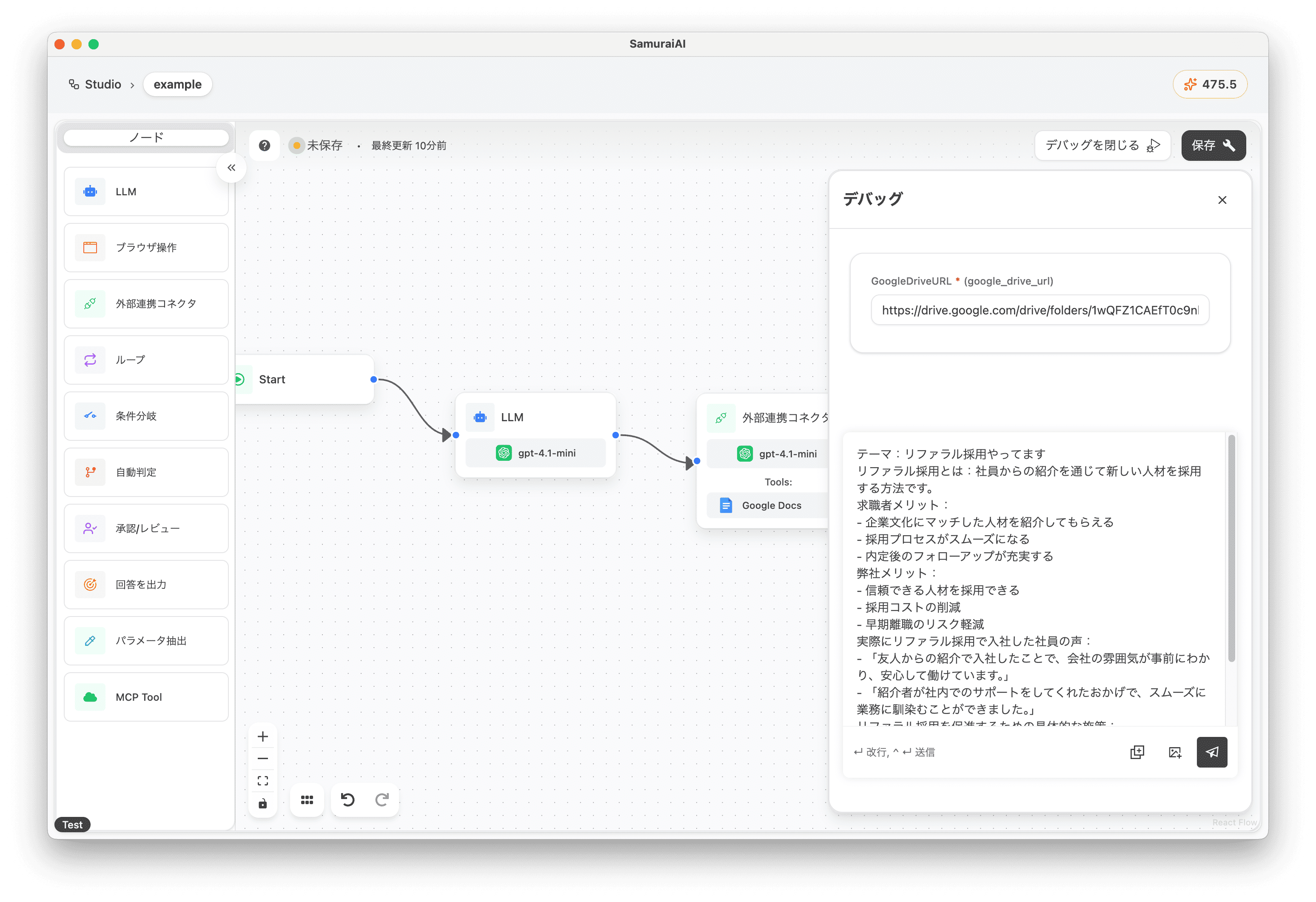Click the zoom out minus icon
The width and height of the screenshot is (1316, 902).
[x=263, y=759]
